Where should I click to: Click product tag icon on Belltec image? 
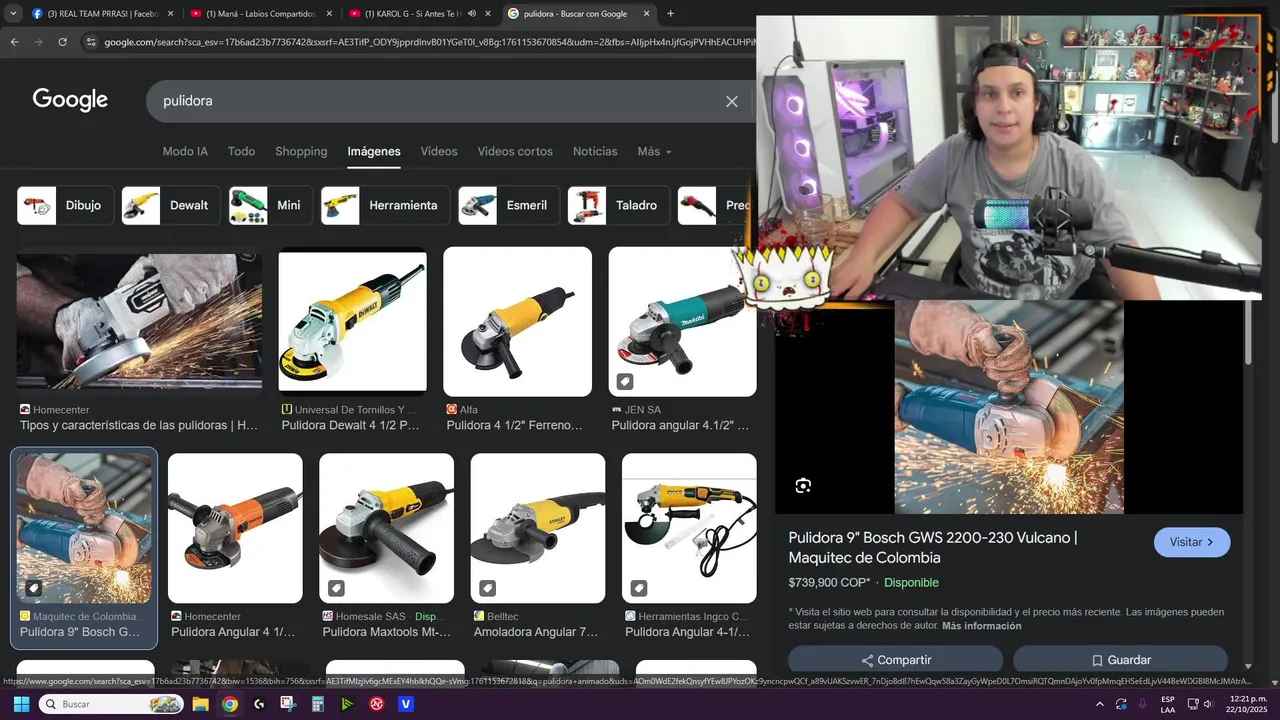coord(487,588)
